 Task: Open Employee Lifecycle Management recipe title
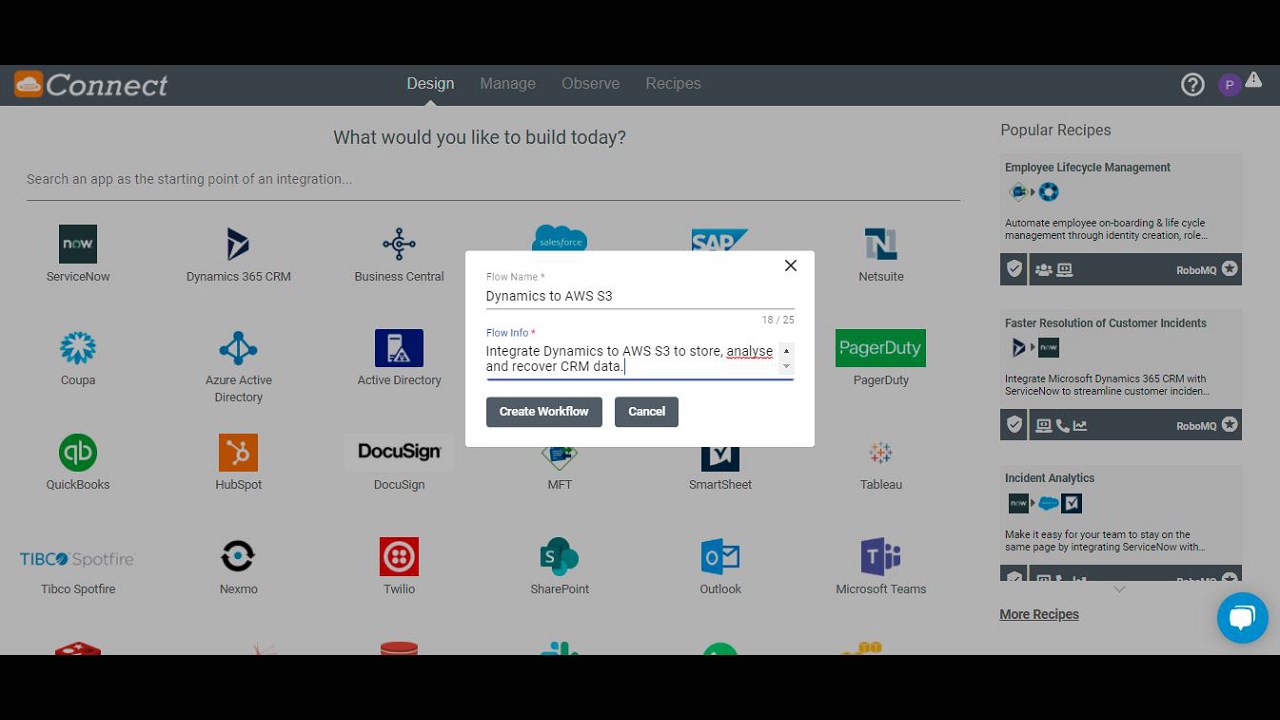pyautogui.click(x=1088, y=168)
